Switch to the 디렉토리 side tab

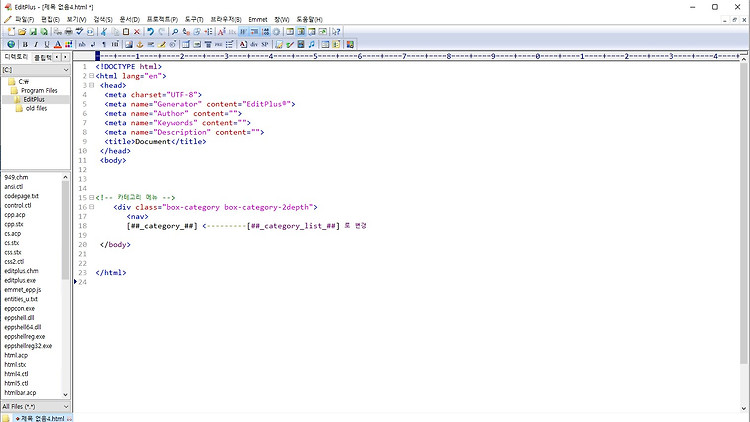[x=16, y=57]
